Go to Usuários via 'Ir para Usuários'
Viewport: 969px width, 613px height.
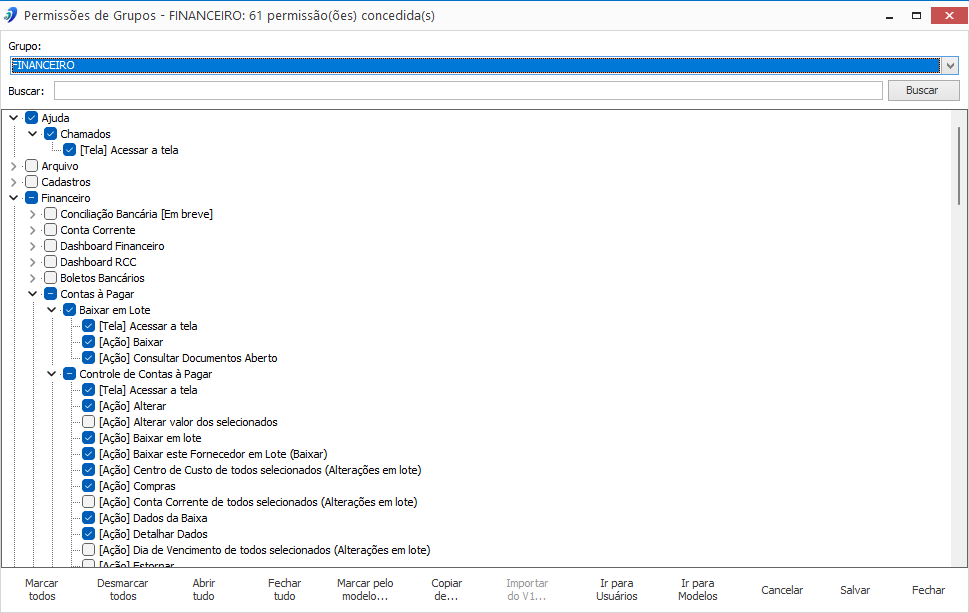click(617, 590)
